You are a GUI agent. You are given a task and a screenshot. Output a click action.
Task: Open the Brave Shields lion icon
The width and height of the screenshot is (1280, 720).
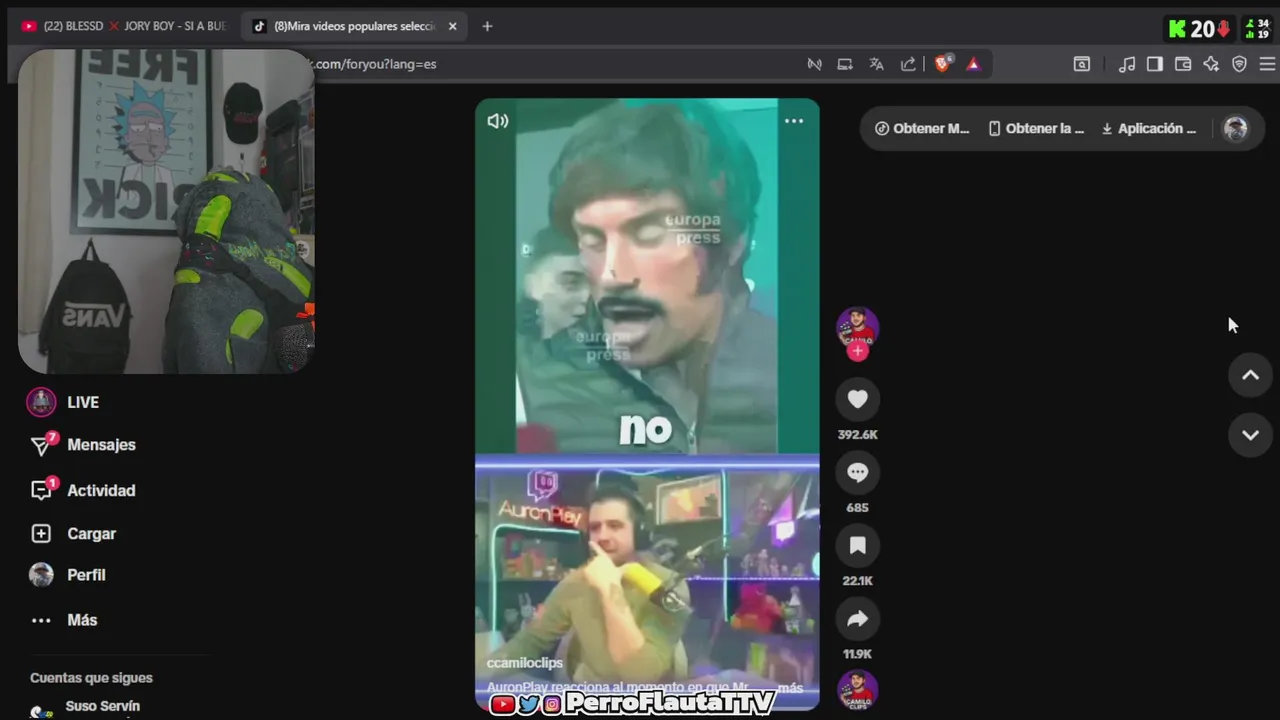tap(942, 64)
